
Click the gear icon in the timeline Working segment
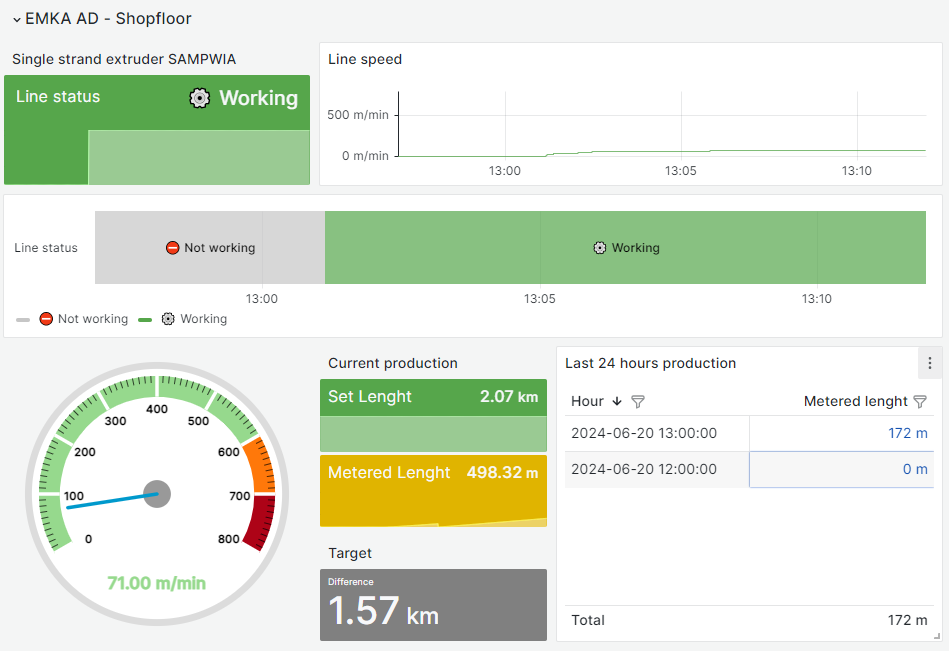point(599,247)
